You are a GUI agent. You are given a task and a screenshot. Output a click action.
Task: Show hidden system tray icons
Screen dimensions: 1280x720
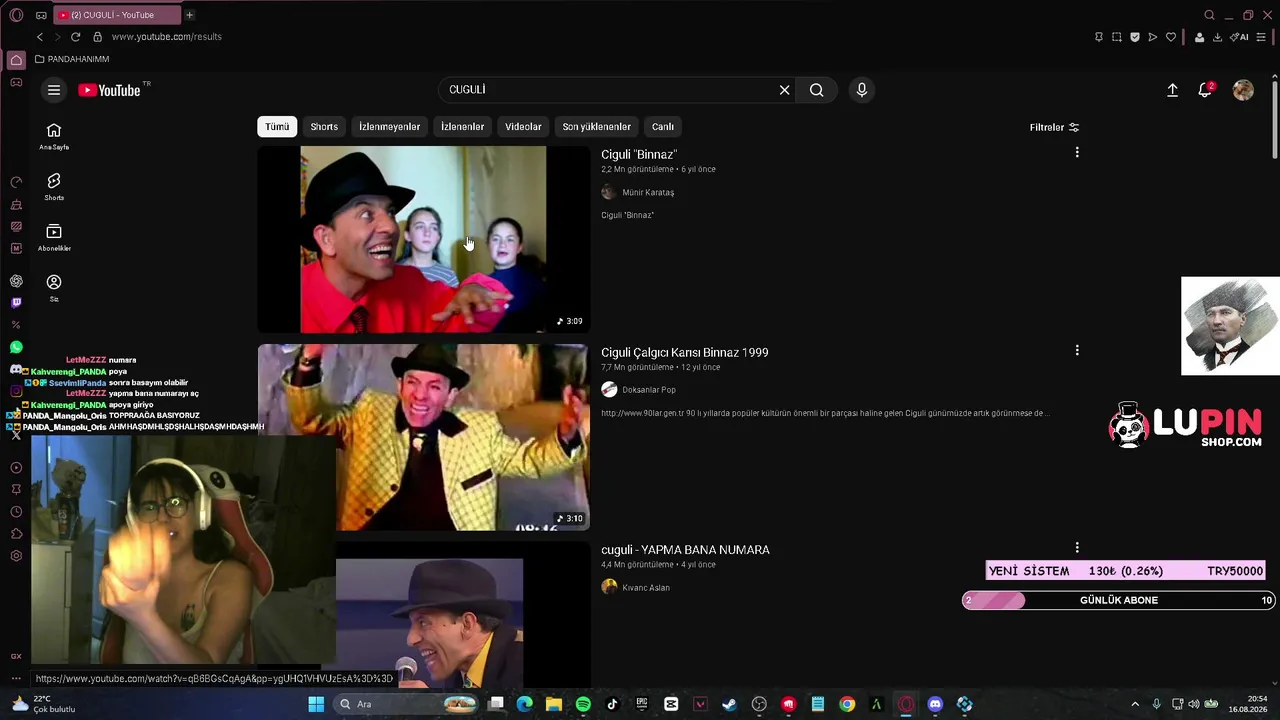click(x=1135, y=704)
